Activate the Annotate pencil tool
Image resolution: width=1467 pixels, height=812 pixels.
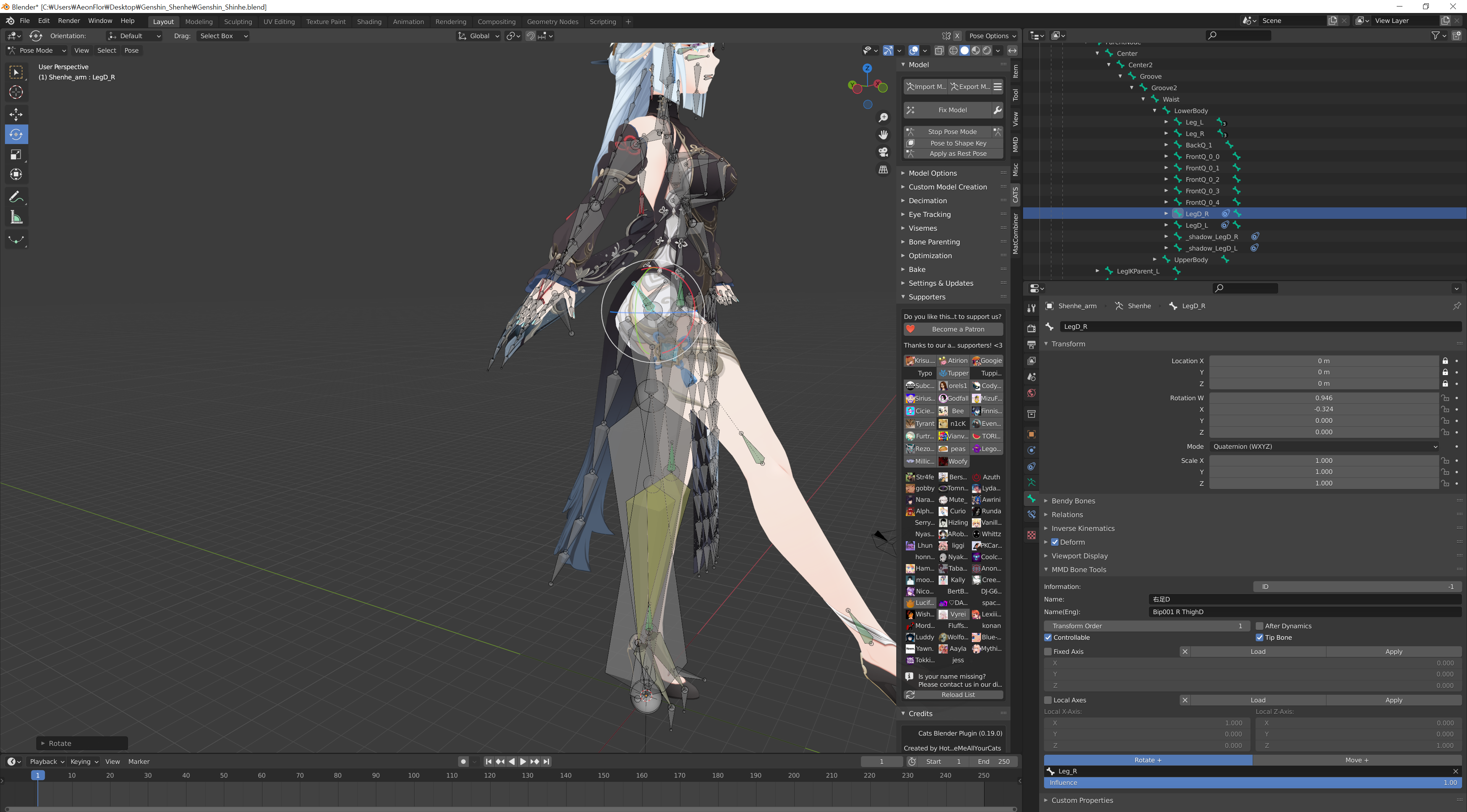(x=16, y=197)
